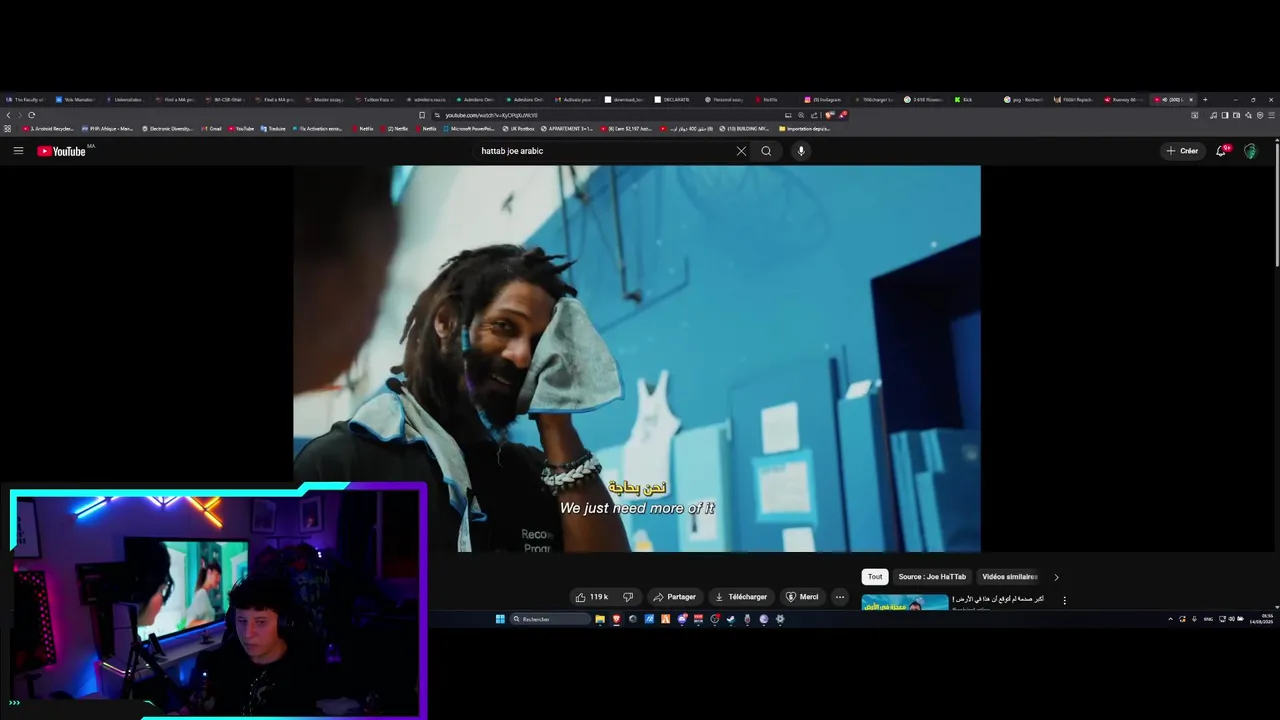This screenshot has height=720, width=1280.
Task: Click the search magnifier button
Action: pos(766,151)
